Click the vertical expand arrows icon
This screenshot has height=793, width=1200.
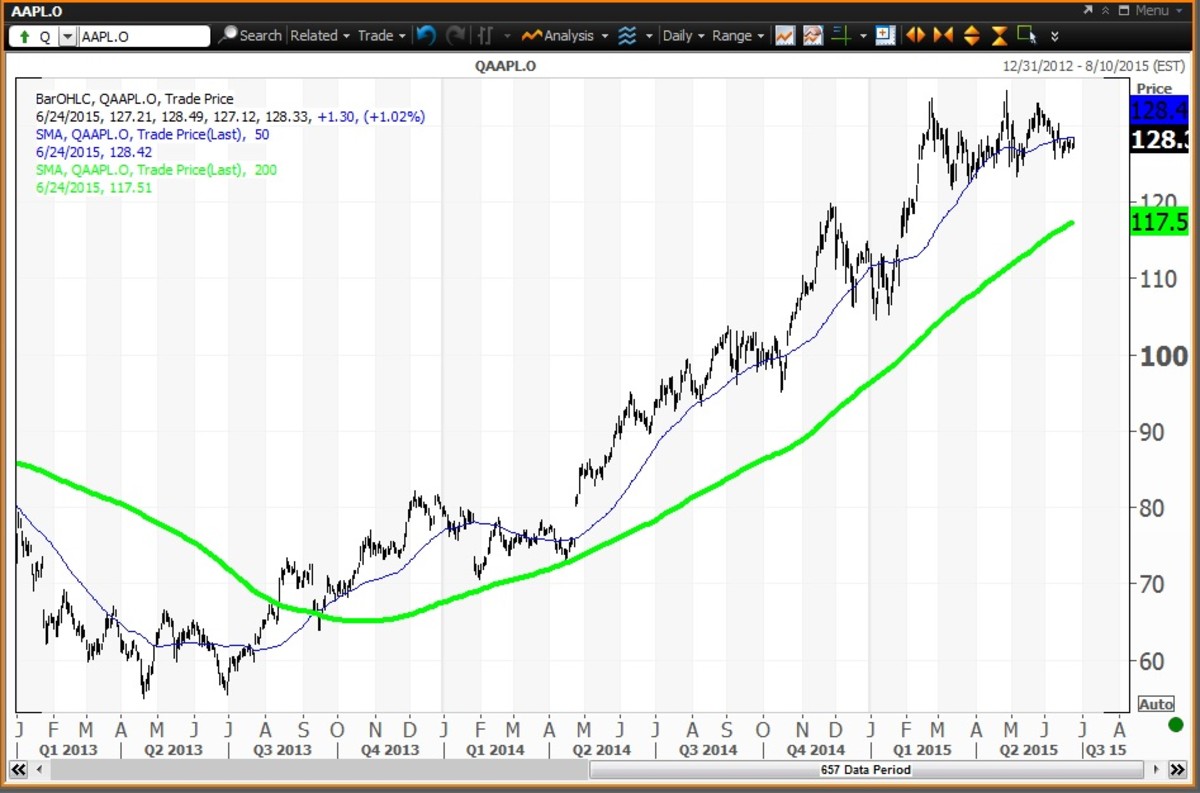click(971, 35)
